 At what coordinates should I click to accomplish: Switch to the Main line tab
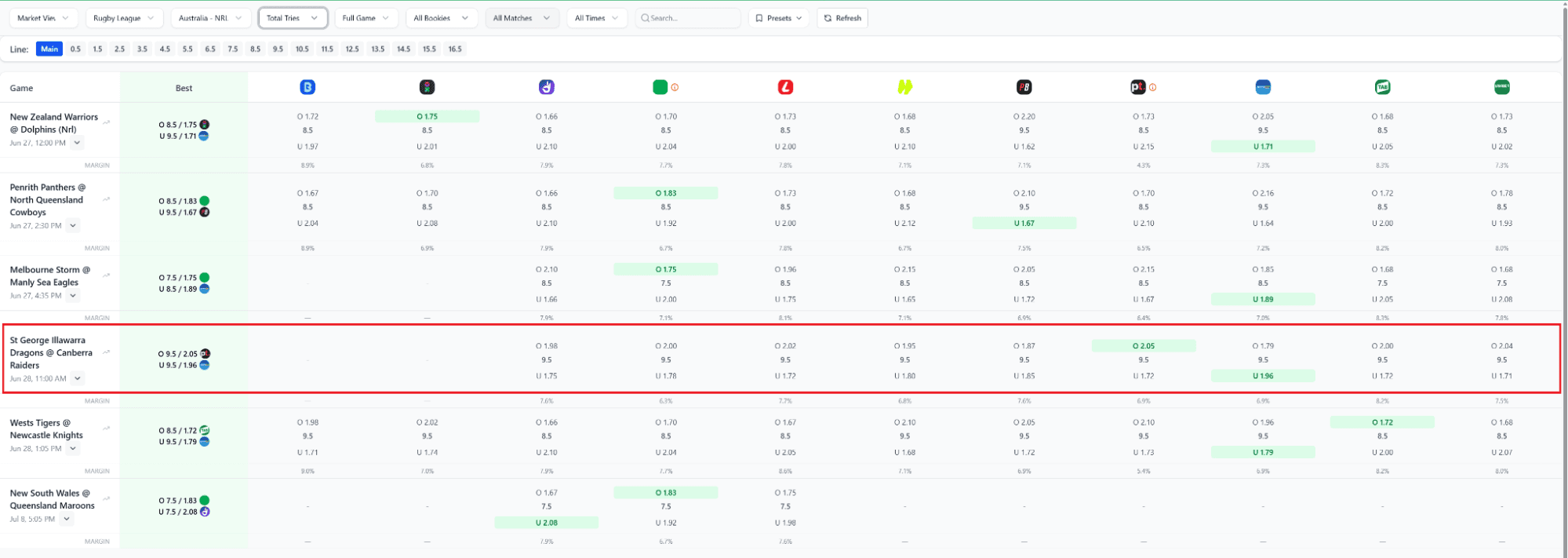(49, 49)
